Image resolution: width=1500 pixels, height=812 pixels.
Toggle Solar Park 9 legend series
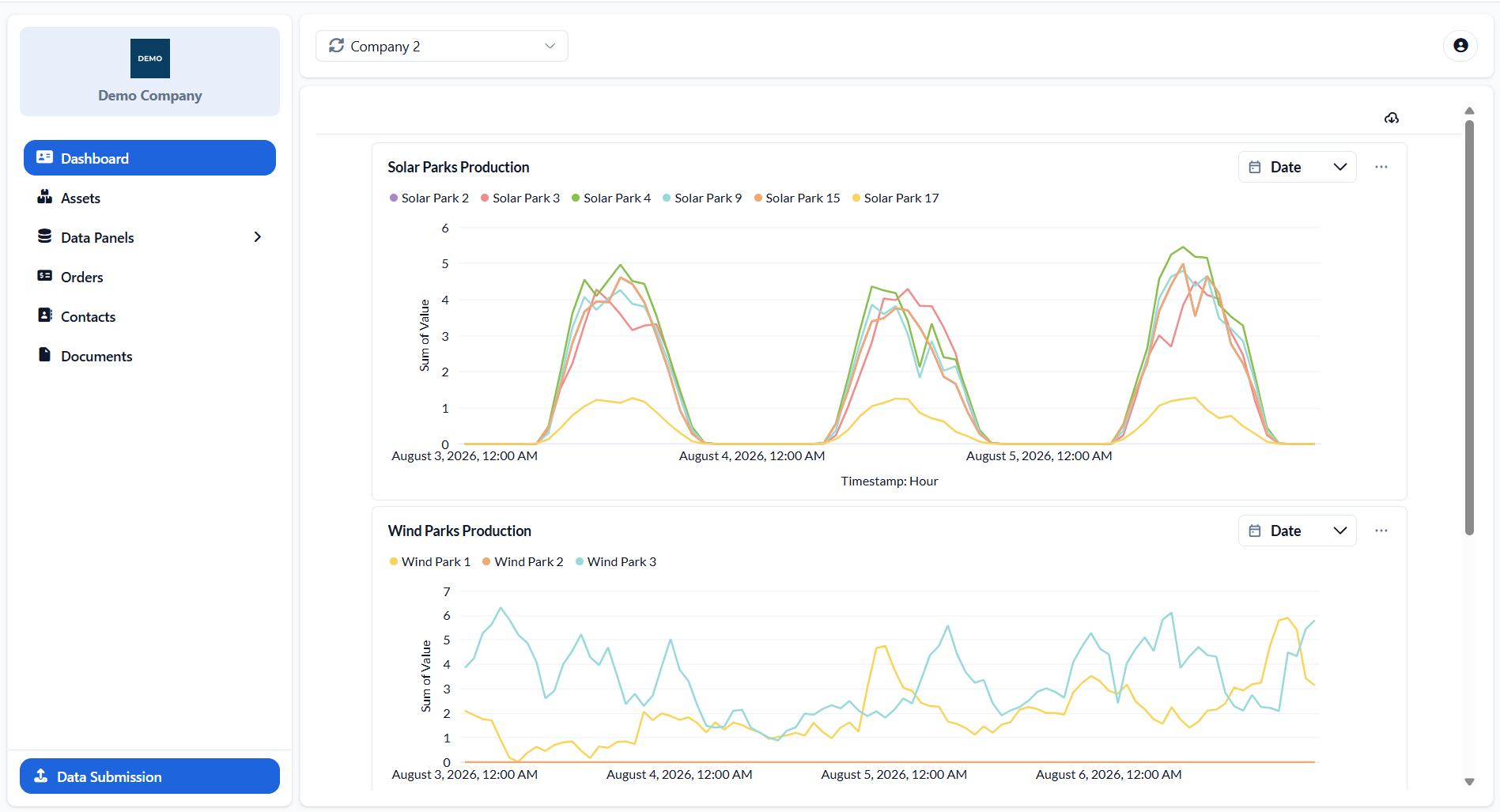(x=702, y=198)
